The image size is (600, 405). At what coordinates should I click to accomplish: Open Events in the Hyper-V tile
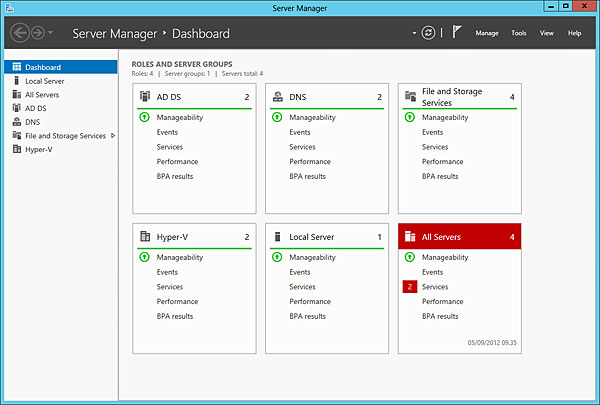point(167,272)
